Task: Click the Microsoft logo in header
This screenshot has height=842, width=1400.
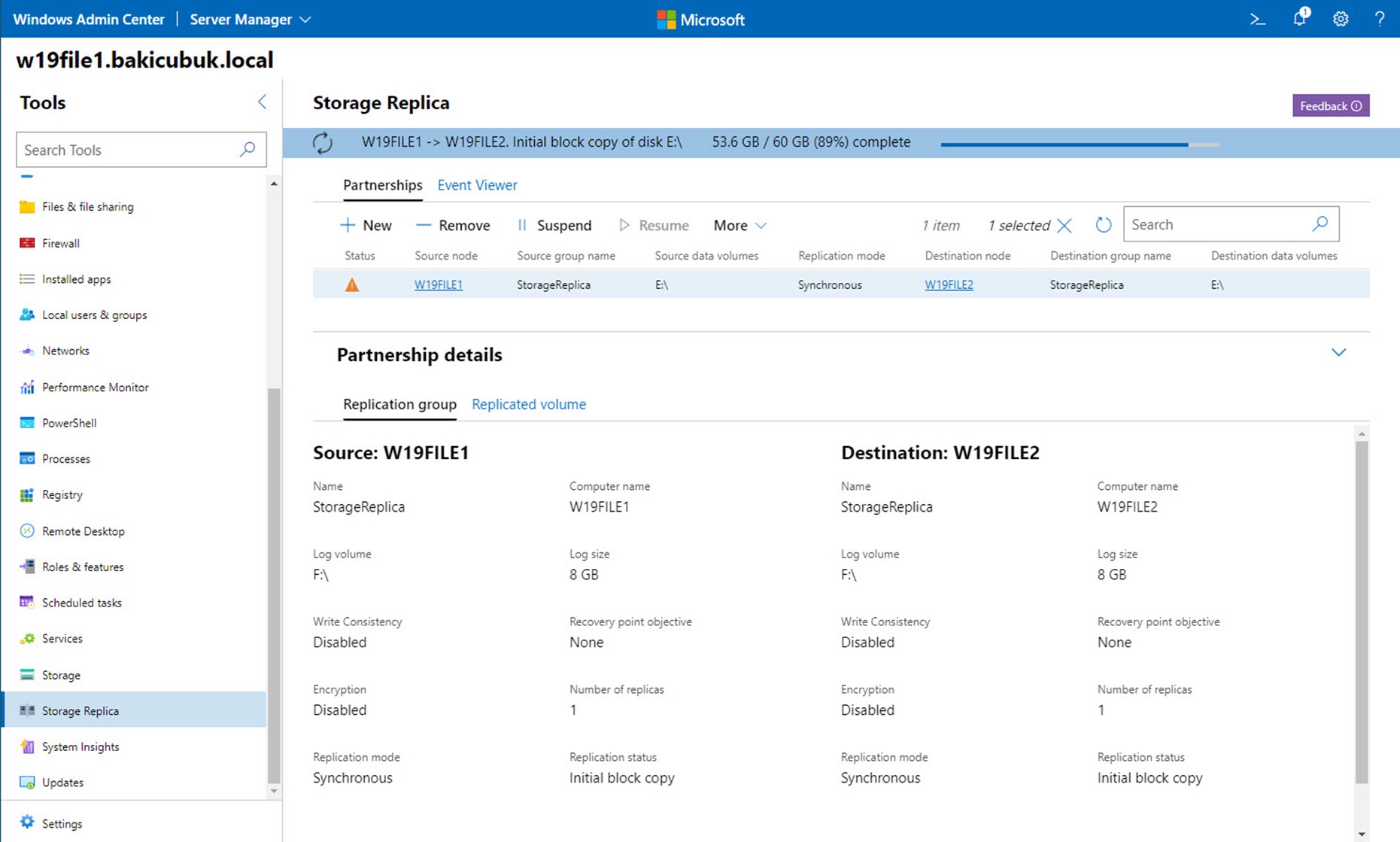Action: 700,20
